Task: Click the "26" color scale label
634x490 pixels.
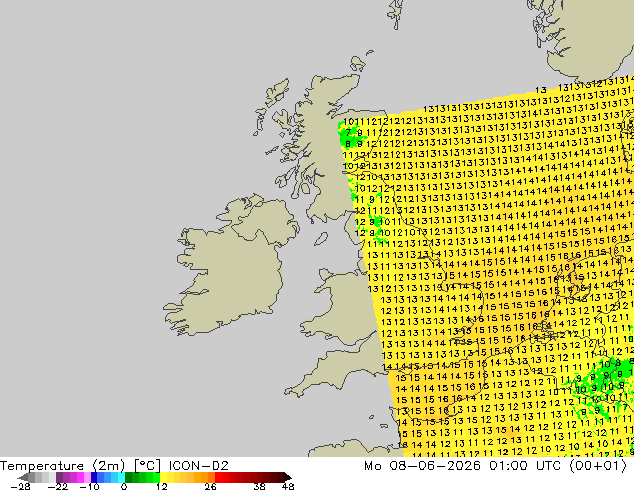Action: (x=210, y=486)
